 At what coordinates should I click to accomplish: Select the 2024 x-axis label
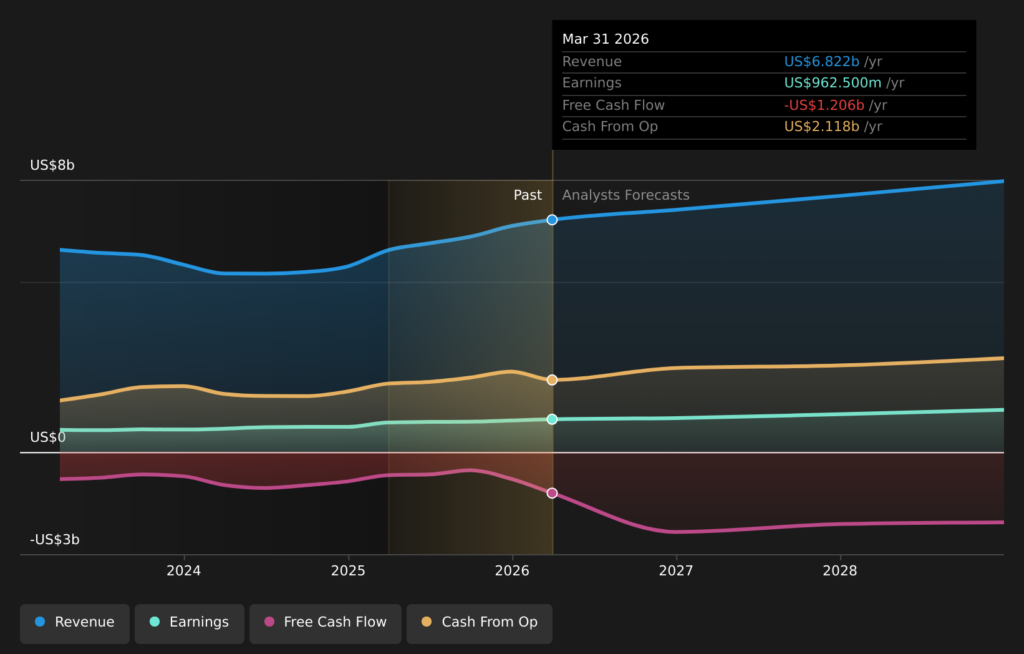tap(184, 570)
